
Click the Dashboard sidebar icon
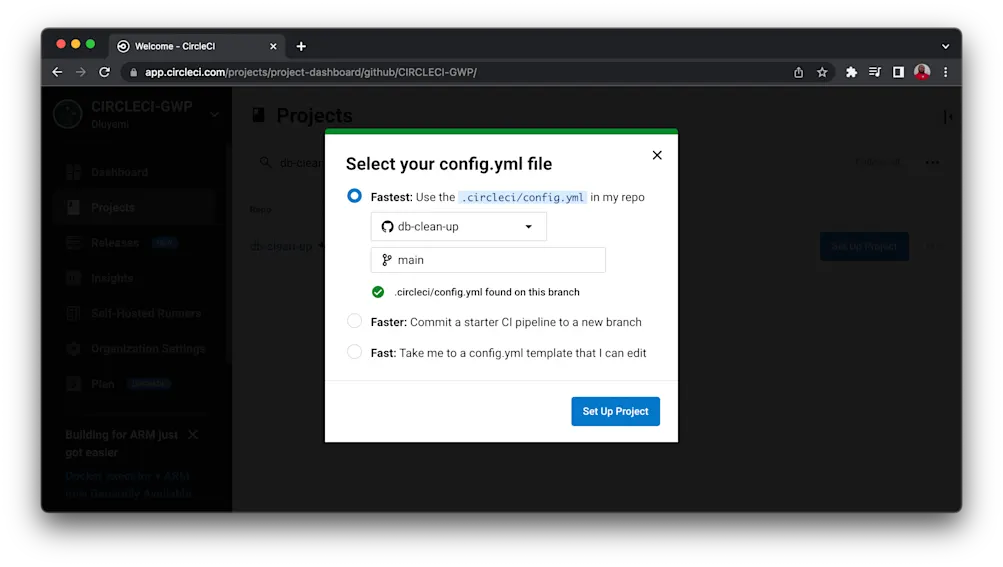pos(74,172)
